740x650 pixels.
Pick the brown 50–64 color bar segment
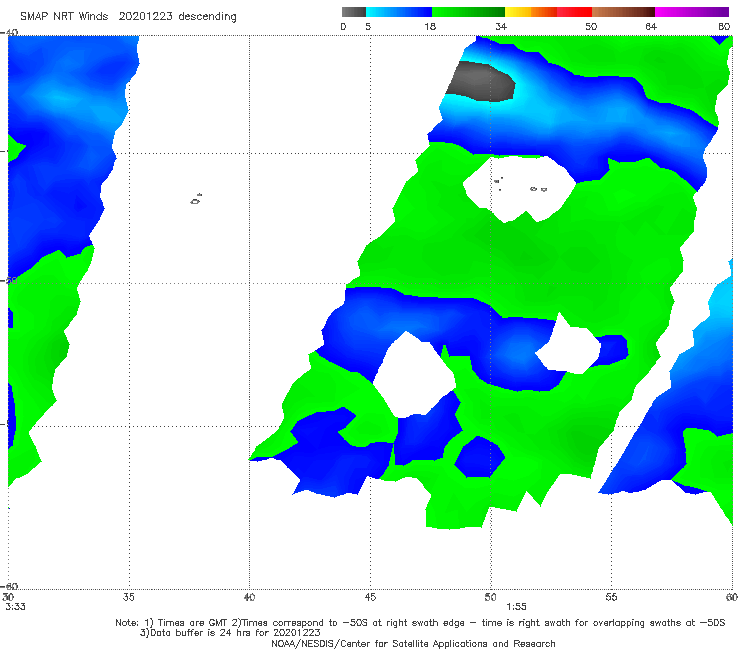click(623, 12)
